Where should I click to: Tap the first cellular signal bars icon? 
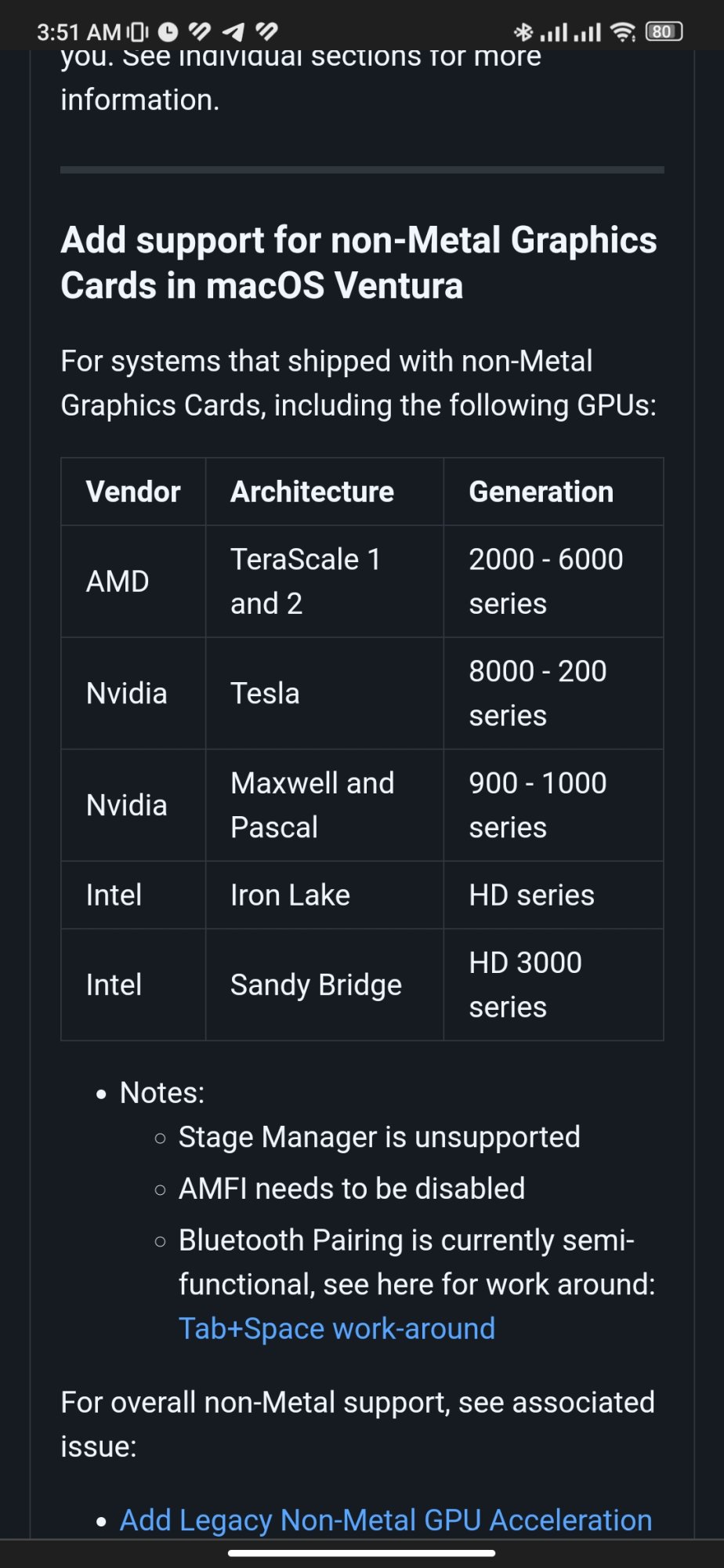tap(553, 32)
